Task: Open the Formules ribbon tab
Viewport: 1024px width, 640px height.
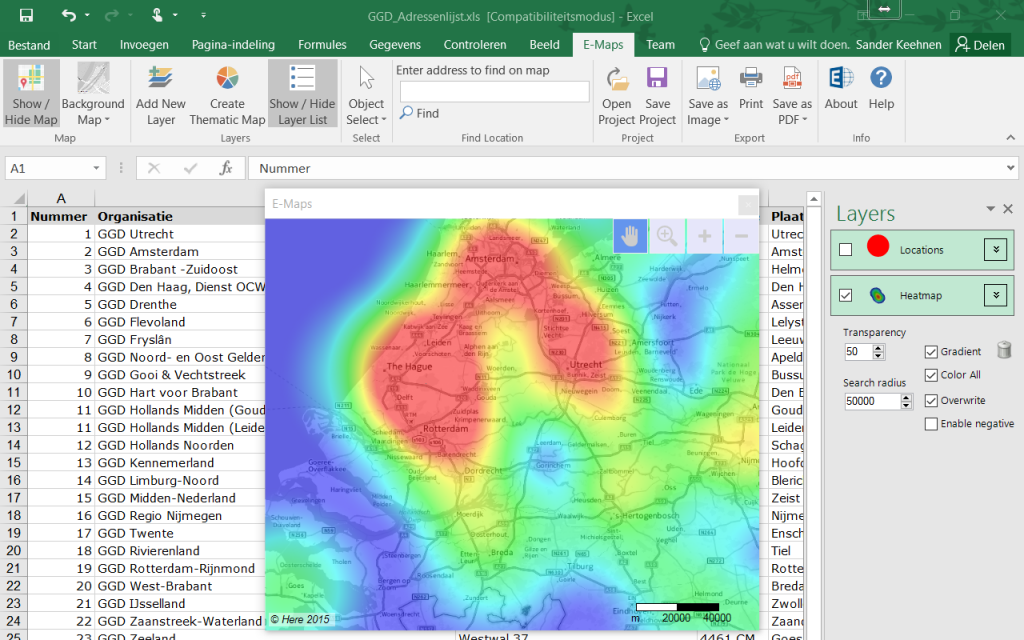Action: coord(321,44)
